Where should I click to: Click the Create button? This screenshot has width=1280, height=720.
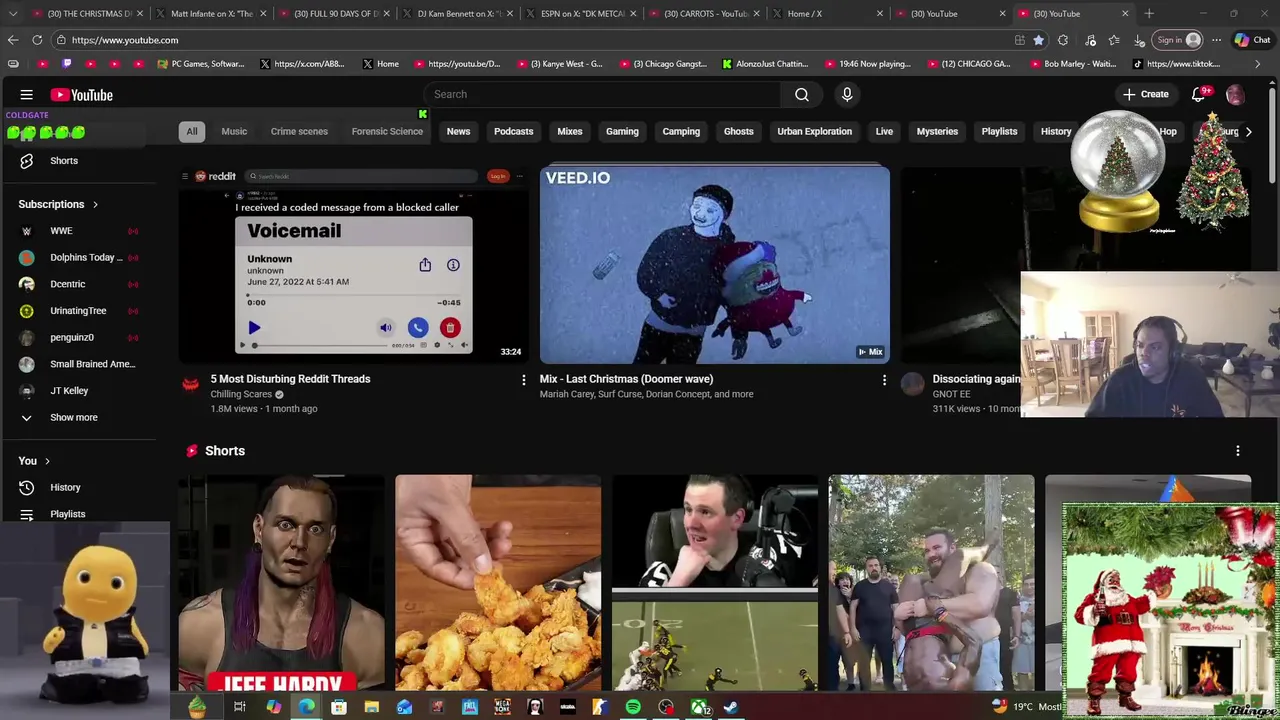pyautogui.click(x=1145, y=94)
